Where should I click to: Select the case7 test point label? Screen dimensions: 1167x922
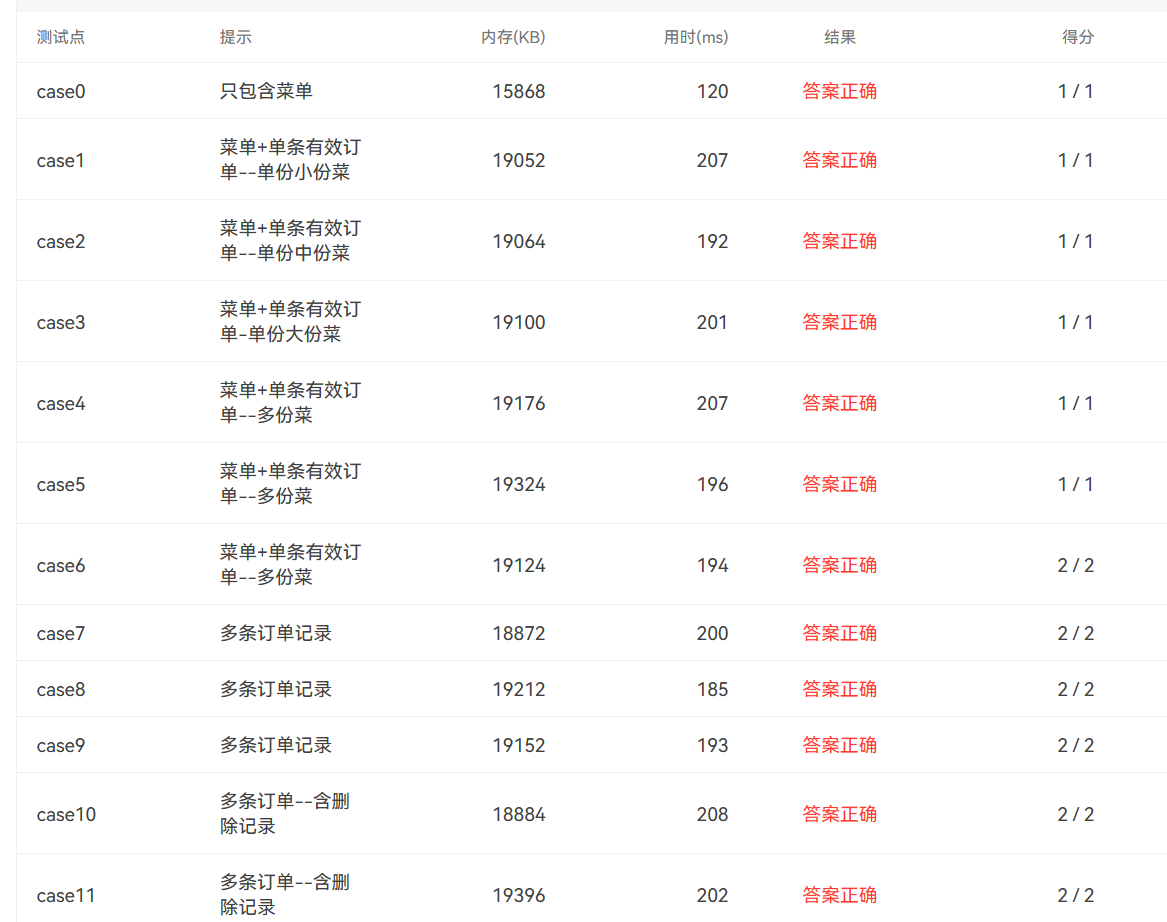point(61,633)
